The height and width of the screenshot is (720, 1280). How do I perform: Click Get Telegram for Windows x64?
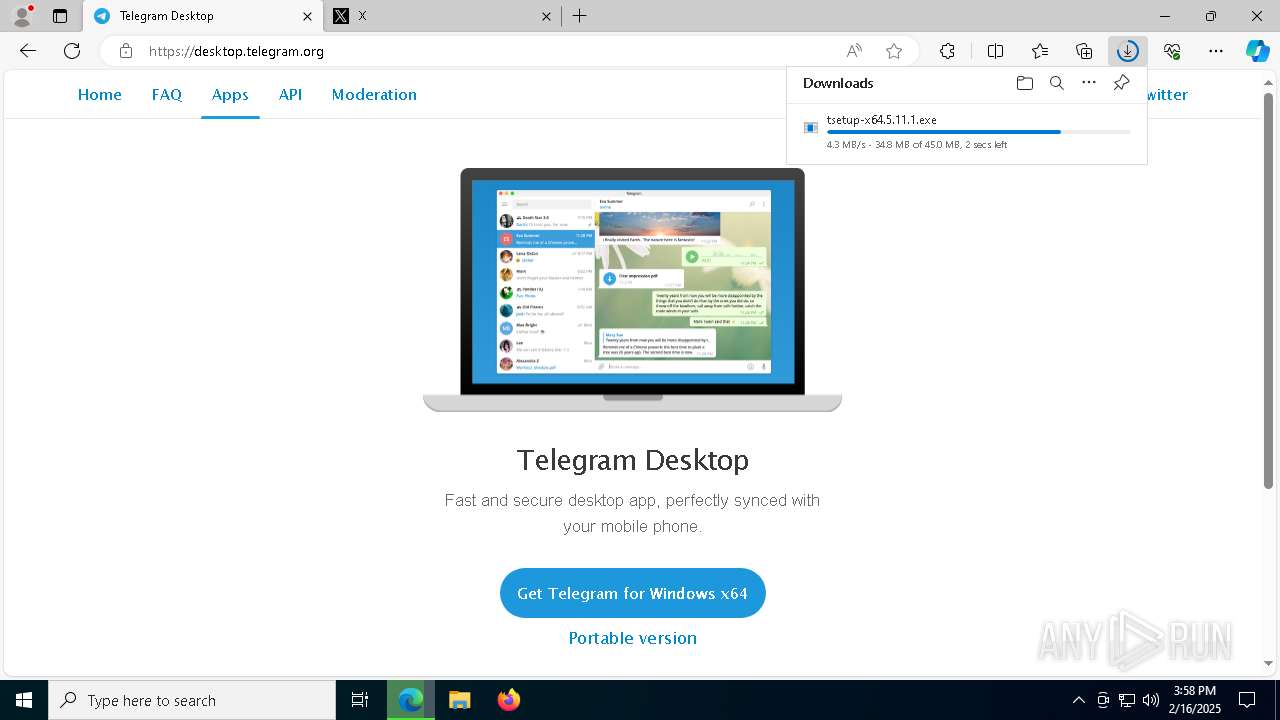click(632, 593)
